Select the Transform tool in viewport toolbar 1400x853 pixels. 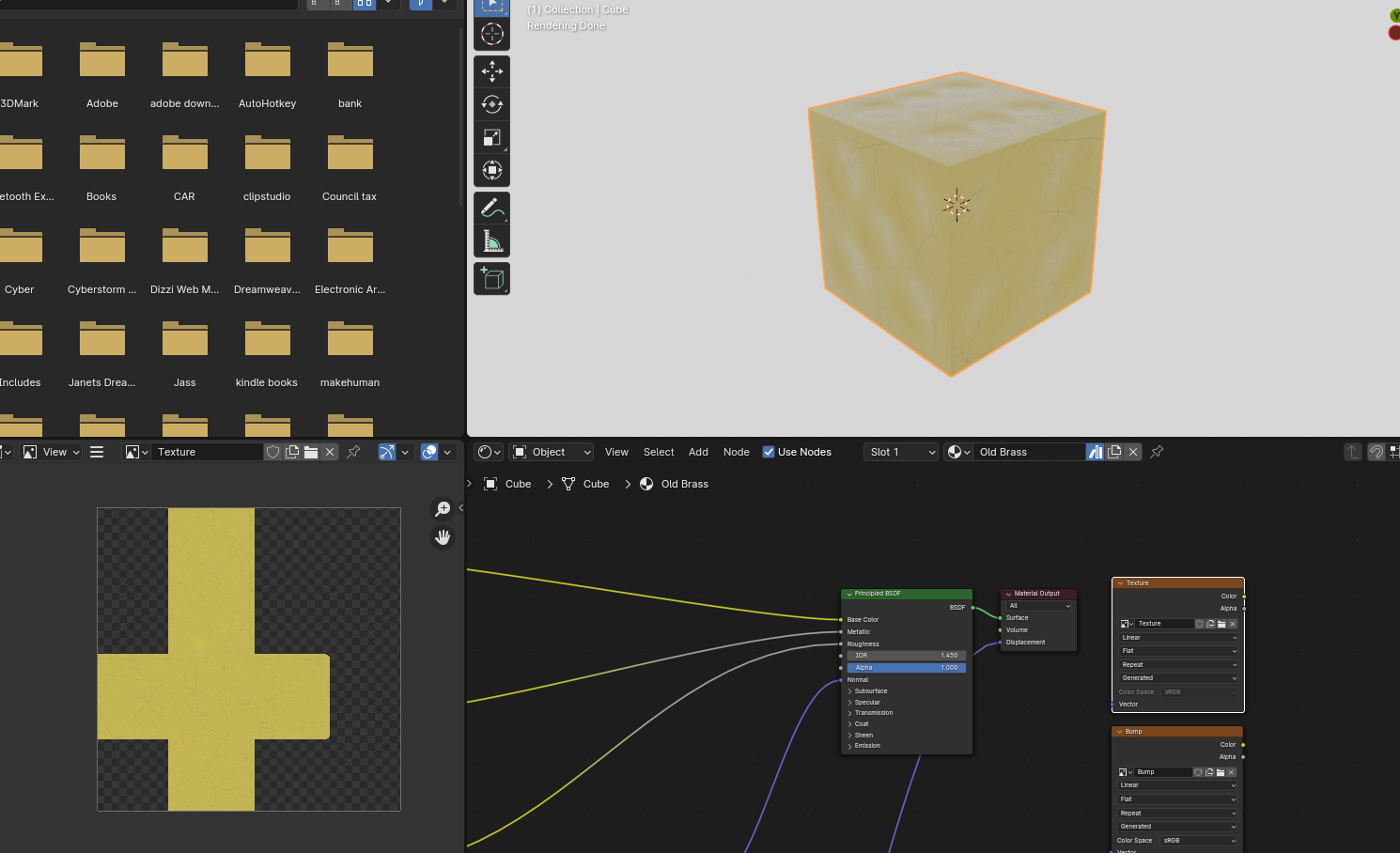point(491,170)
